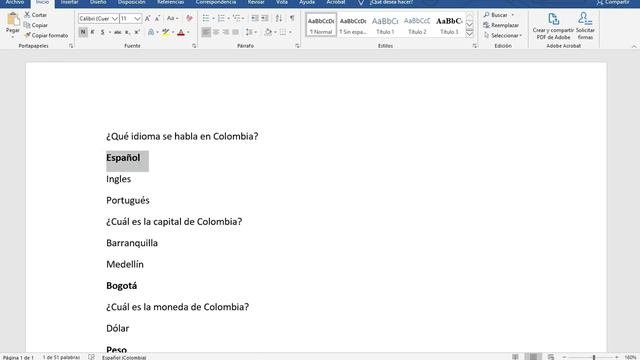Increase the paragraph indent
Screen dimensions: 640x360
(265, 18)
